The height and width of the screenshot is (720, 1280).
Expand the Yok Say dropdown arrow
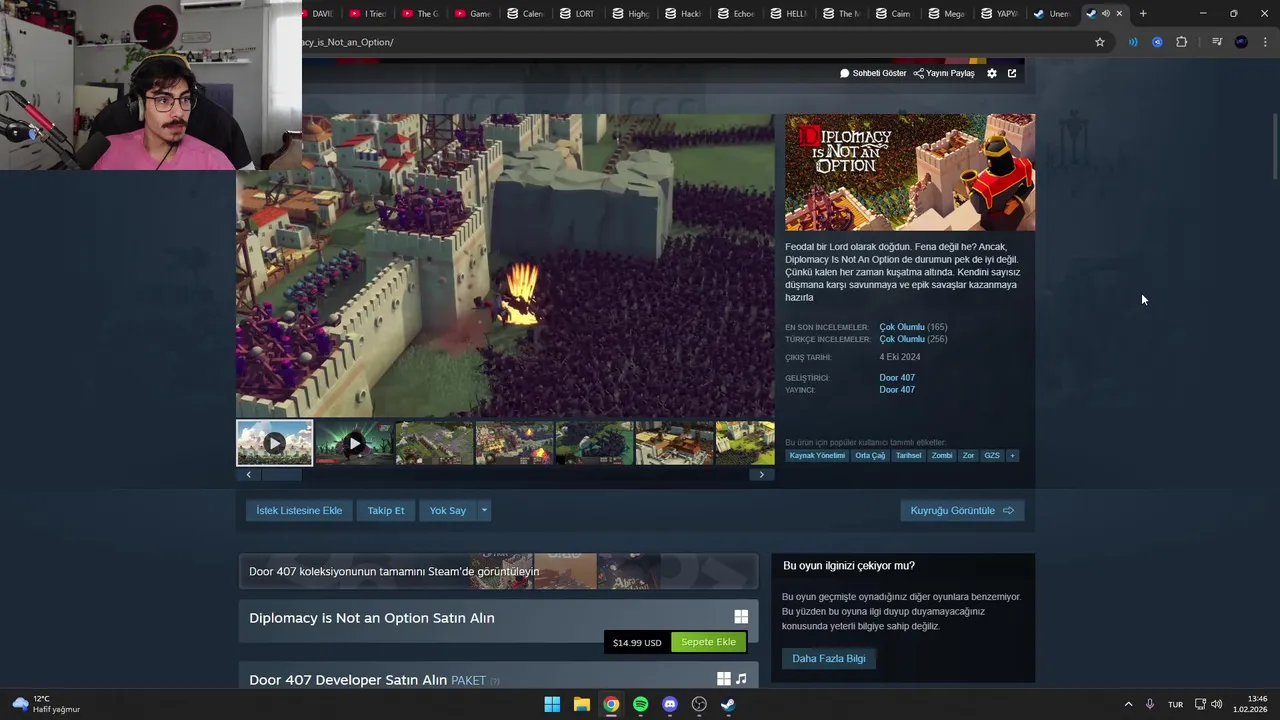[x=484, y=510]
